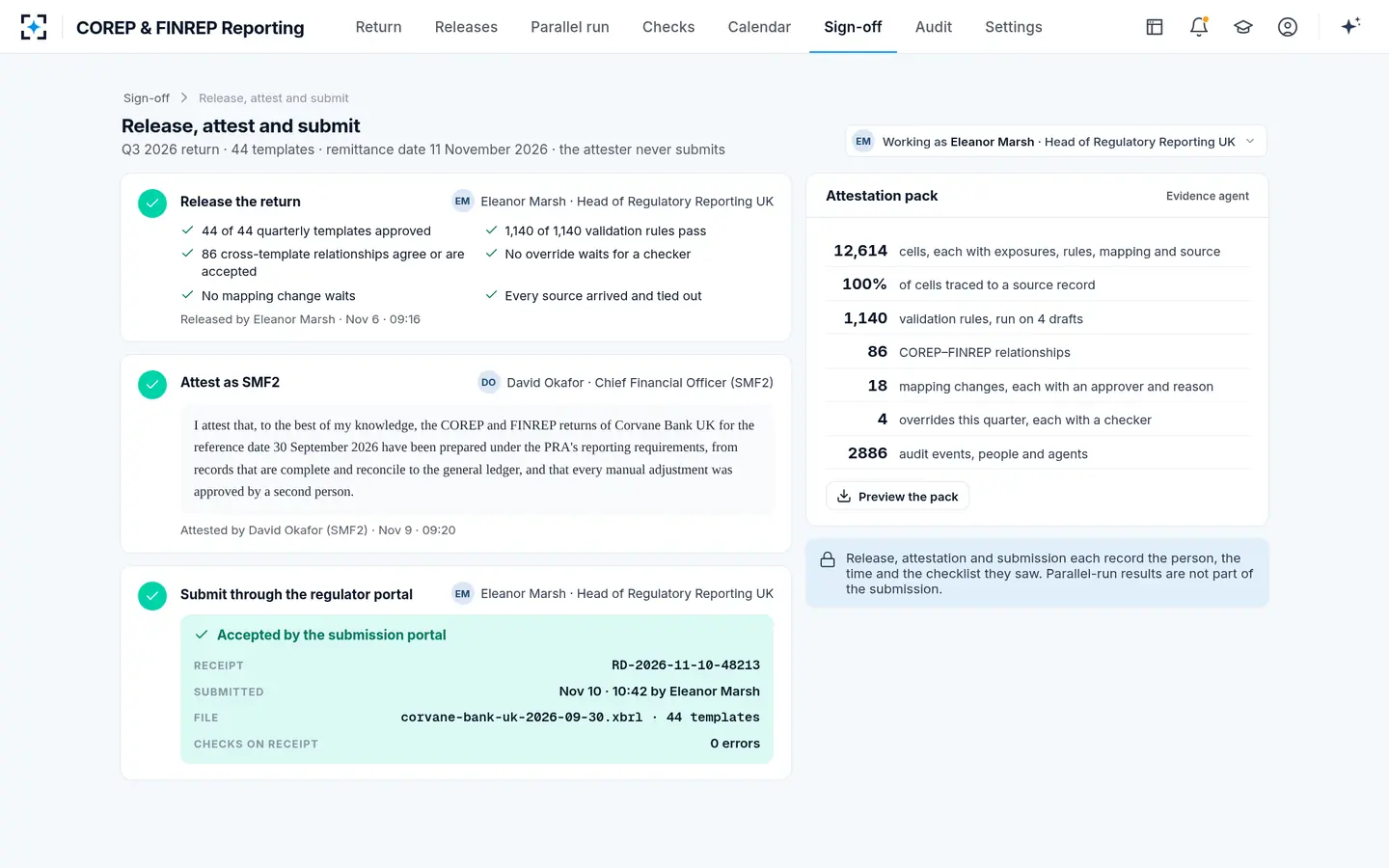The width and height of the screenshot is (1389, 868).
Task: Open the layout panel icon in header
Action: 1155,27
